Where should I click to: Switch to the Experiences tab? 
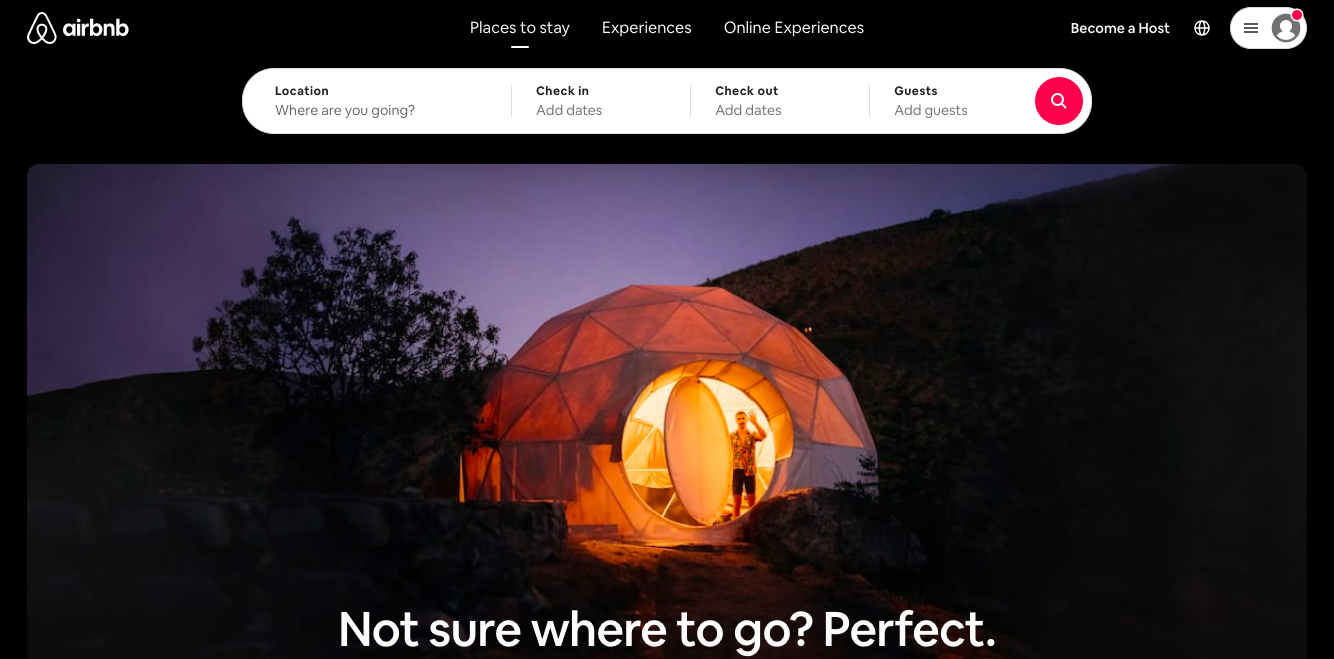tap(647, 28)
